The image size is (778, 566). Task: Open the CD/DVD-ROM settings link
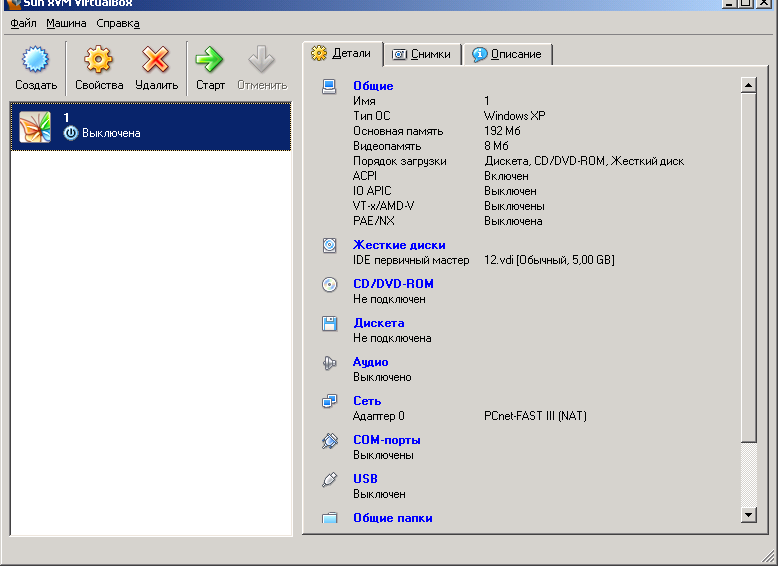point(393,284)
